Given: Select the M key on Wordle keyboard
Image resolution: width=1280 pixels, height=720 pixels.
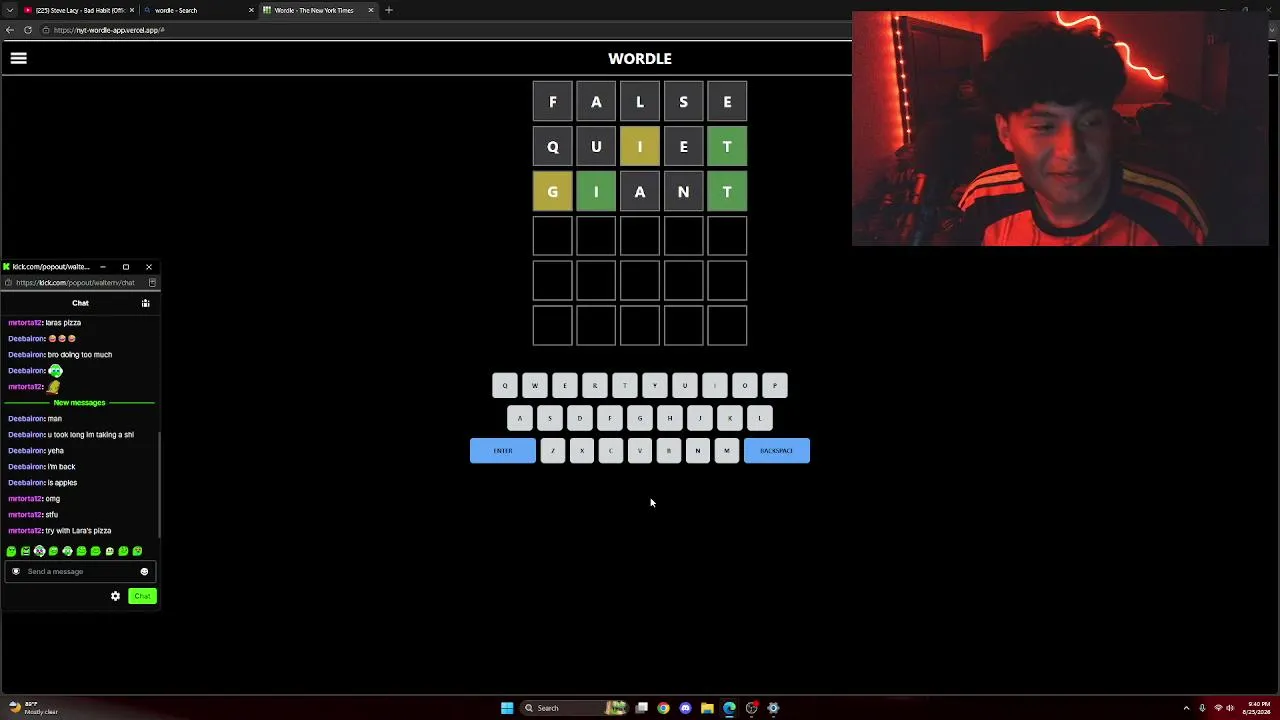Looking at the screenshot, I should point(727,451).
